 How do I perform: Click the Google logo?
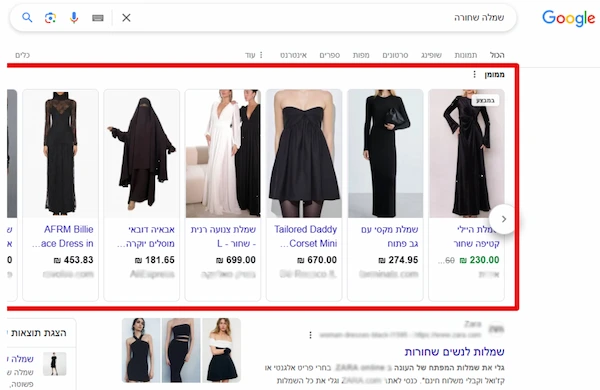[569, 18]
